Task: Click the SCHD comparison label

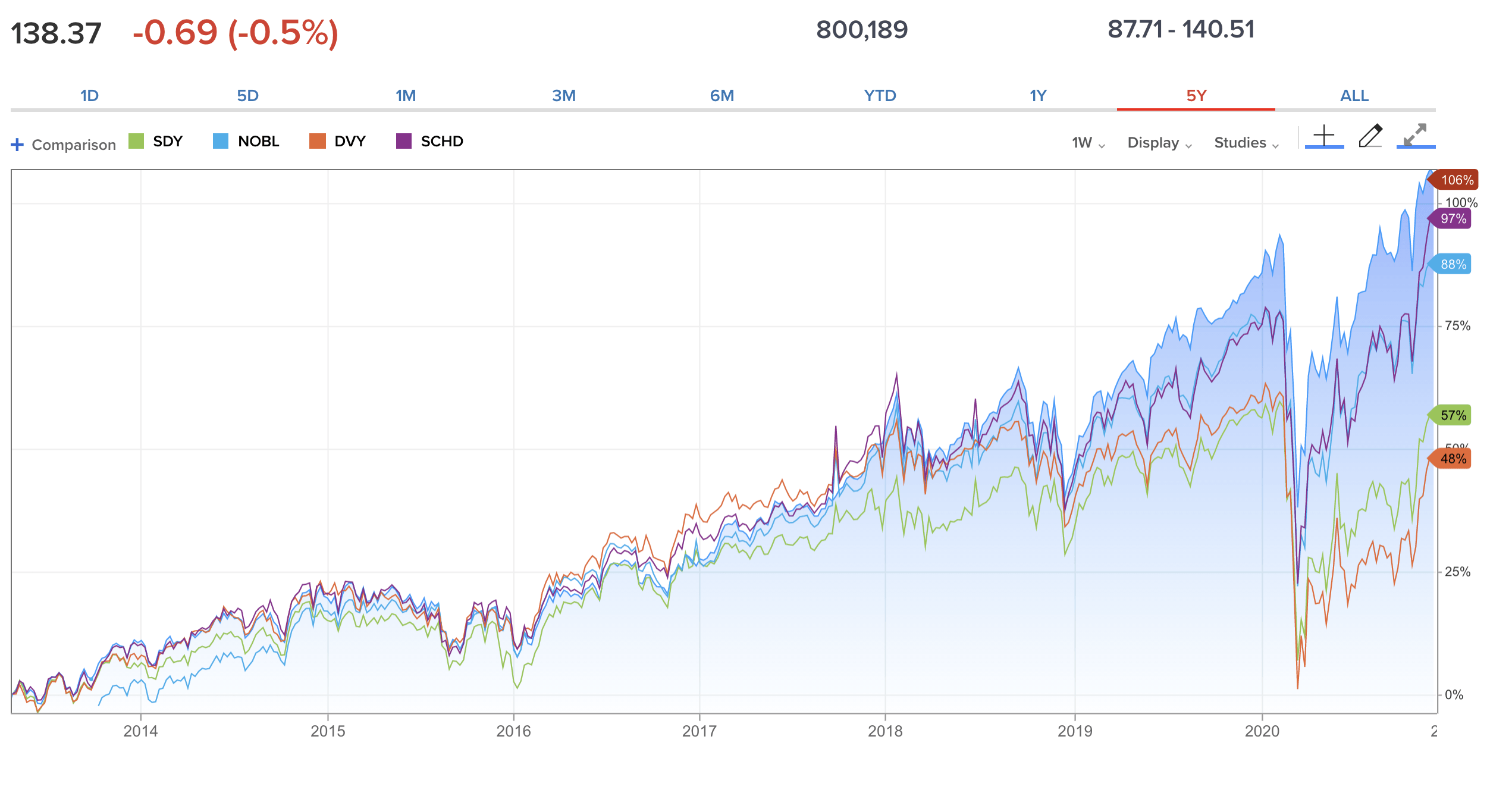Action: pos(442,141)
